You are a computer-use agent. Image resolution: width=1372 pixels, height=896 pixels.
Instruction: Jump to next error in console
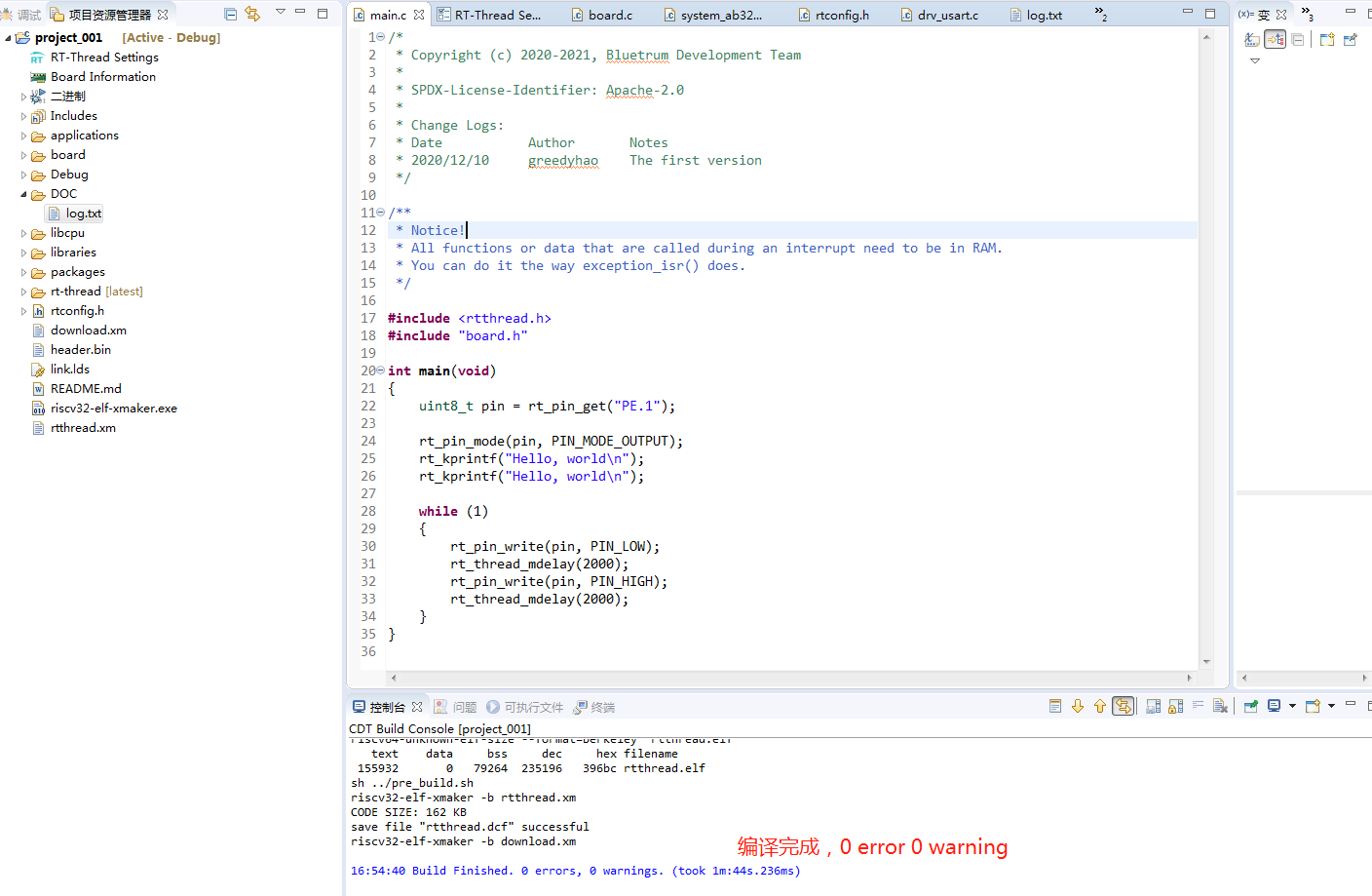click(1078, 706)
